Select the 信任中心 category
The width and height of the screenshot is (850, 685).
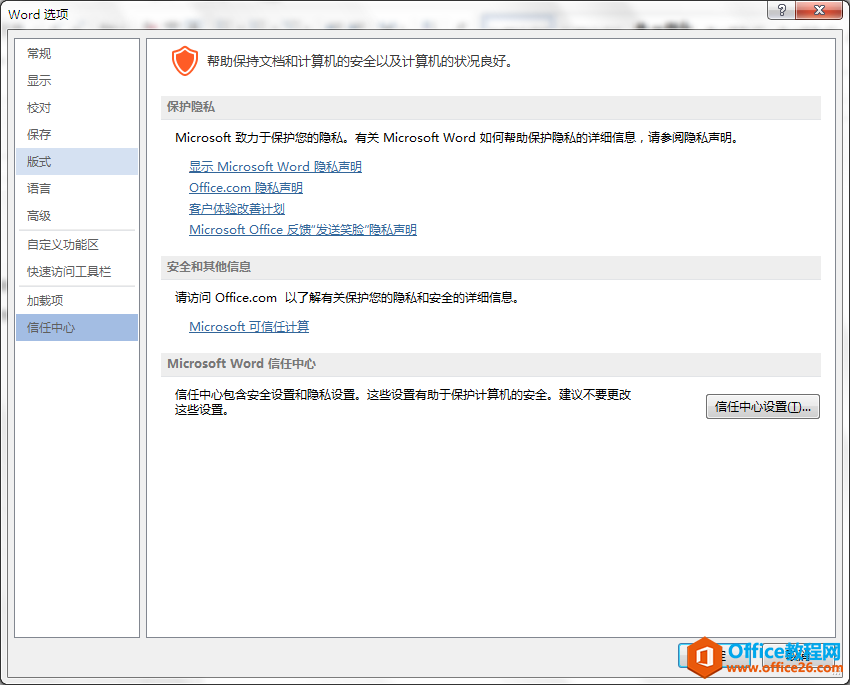(76, 327)
